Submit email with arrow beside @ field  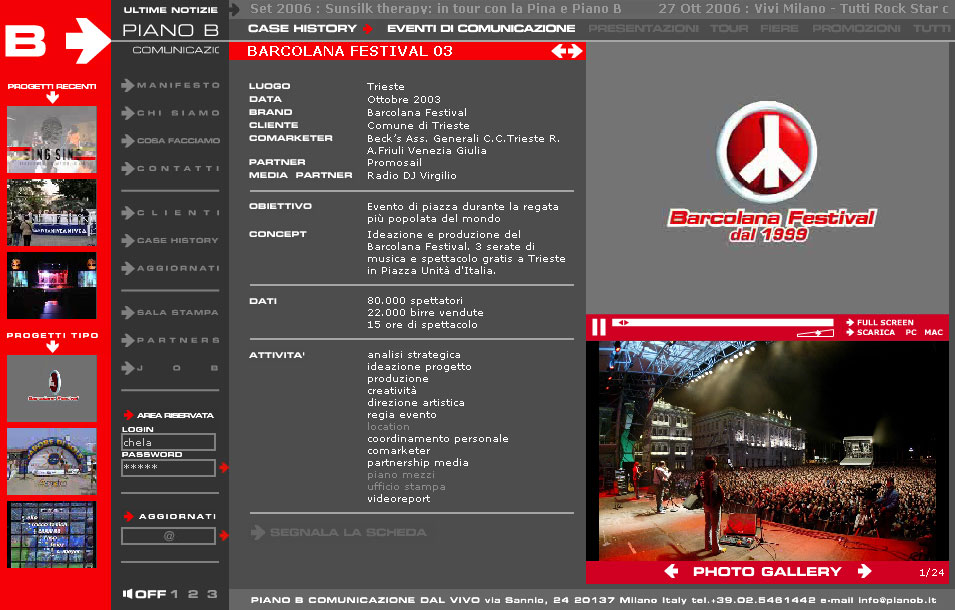coord(224,536)
